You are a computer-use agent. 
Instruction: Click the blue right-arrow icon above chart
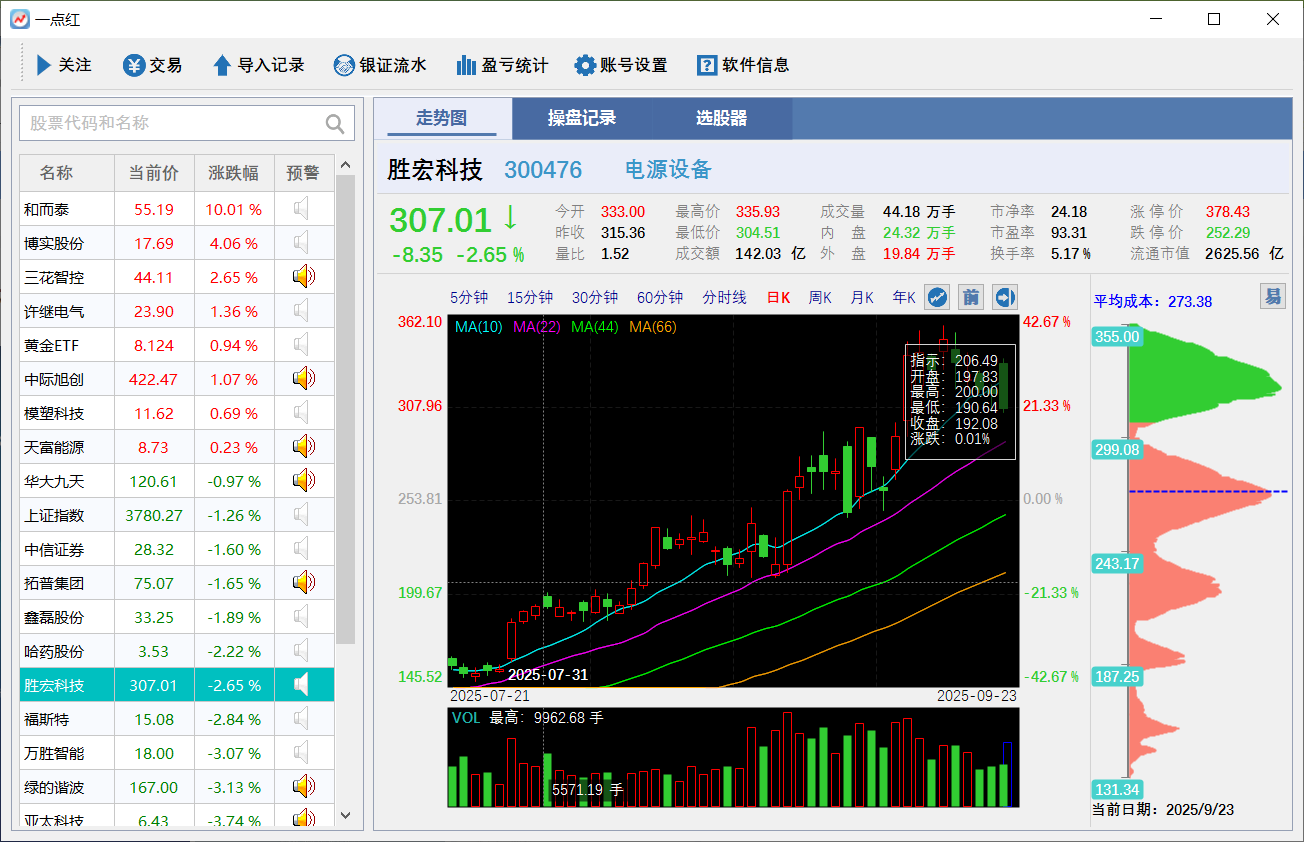point(1005,297)
